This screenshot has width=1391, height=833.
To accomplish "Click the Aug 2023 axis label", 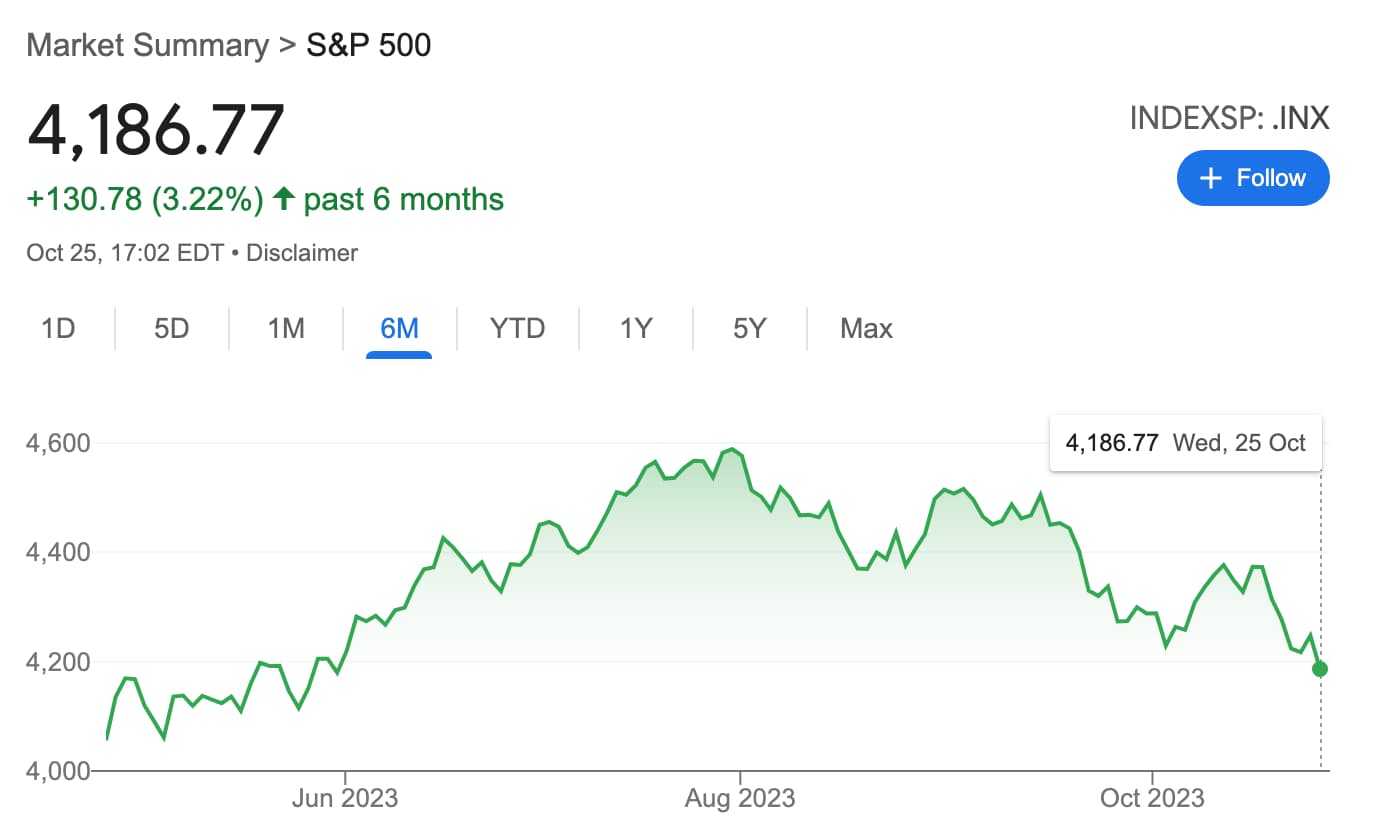I will pyautogui.click(x=739, y=798).
